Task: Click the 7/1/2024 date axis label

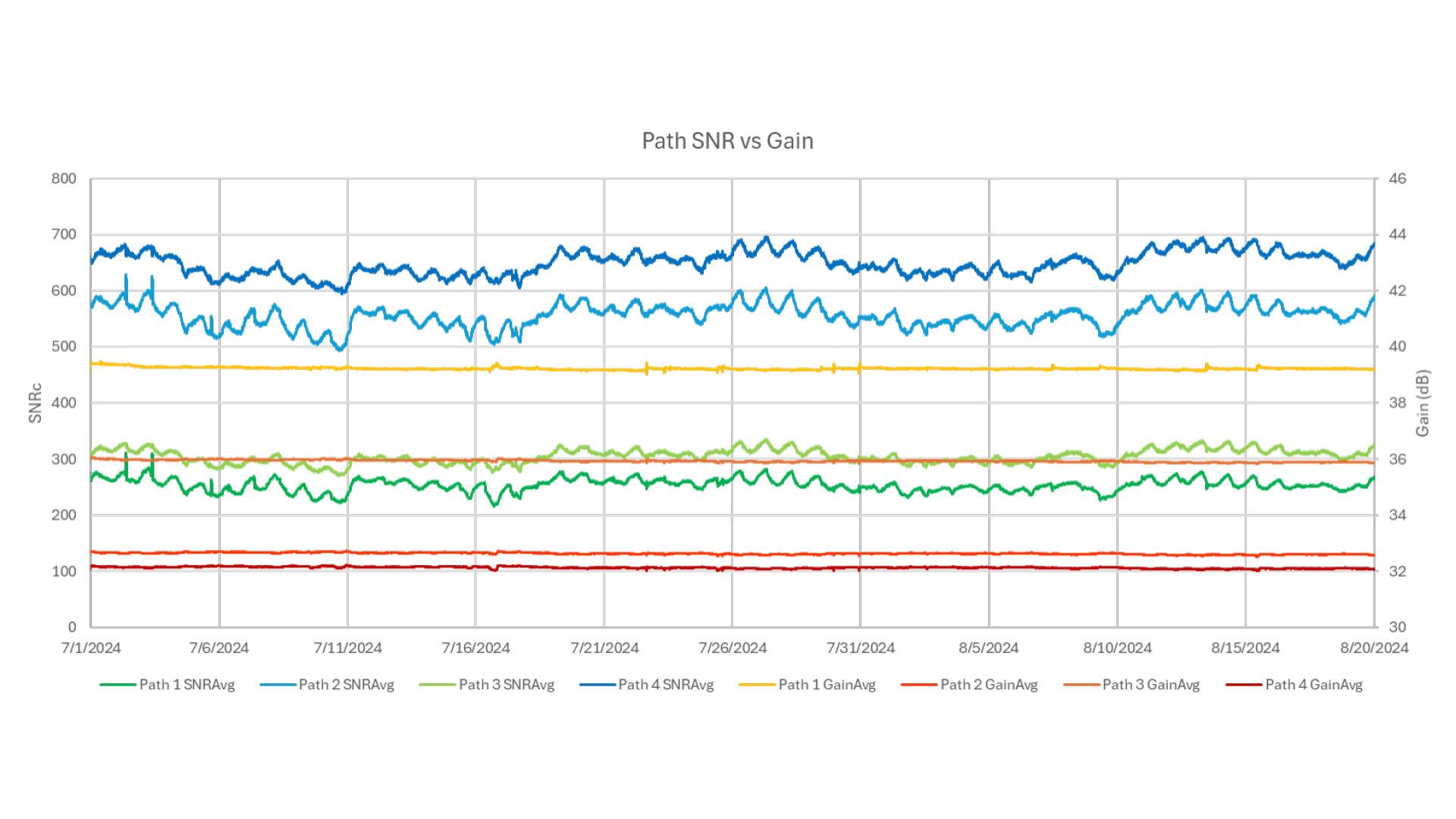Action: [91, 648]
